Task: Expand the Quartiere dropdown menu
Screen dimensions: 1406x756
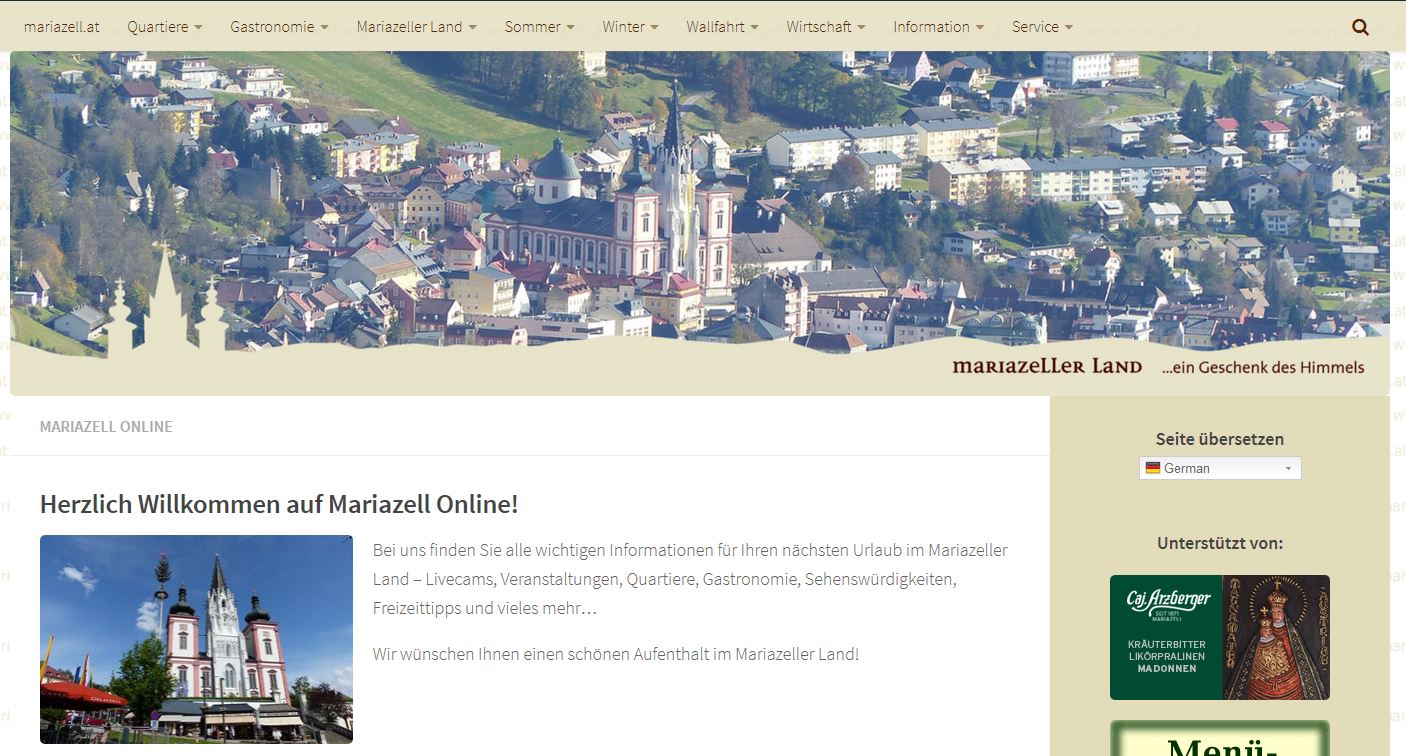Action: point(164,27)
